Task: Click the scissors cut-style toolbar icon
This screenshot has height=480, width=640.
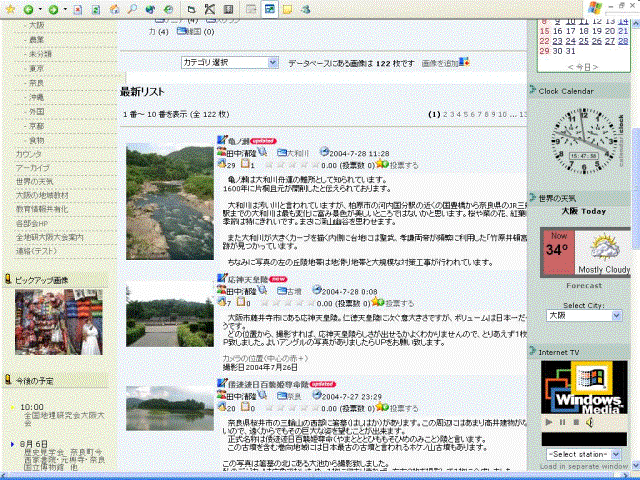Action: pos(209,9)
